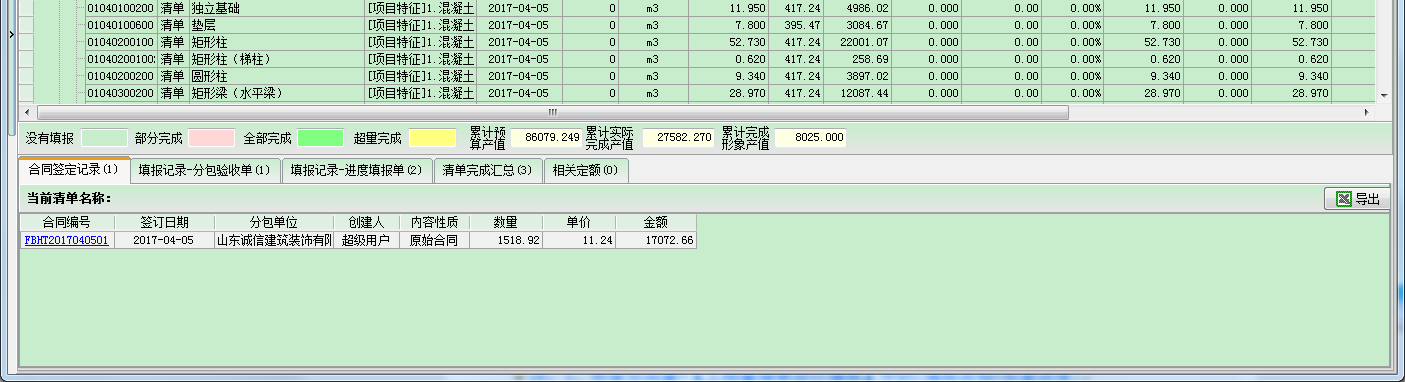Screen dimensions: 1405x382
Task: Click the pink 部分完成 color swatch
Action: point(211,138)
